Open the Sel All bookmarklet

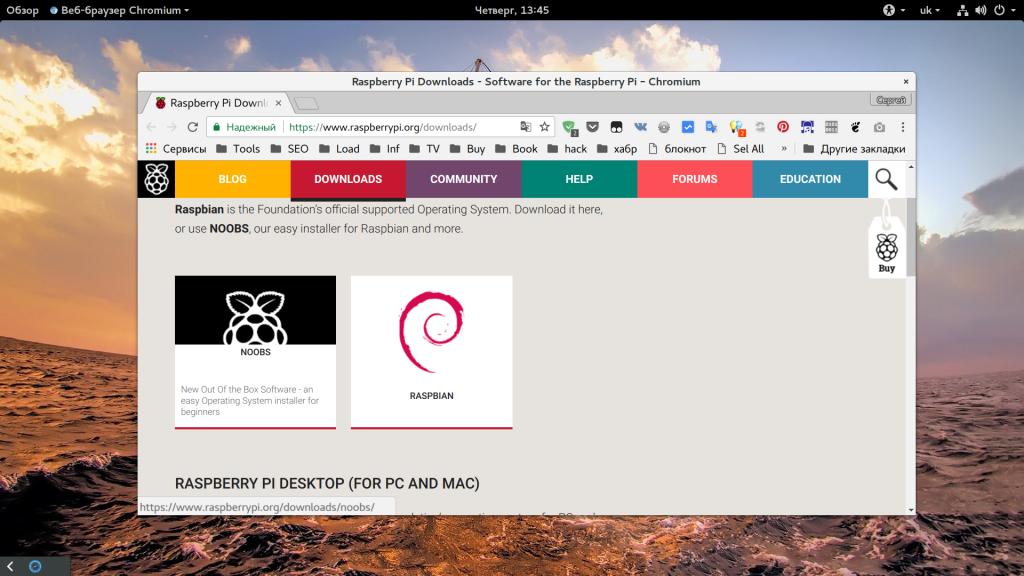point(741,149)
